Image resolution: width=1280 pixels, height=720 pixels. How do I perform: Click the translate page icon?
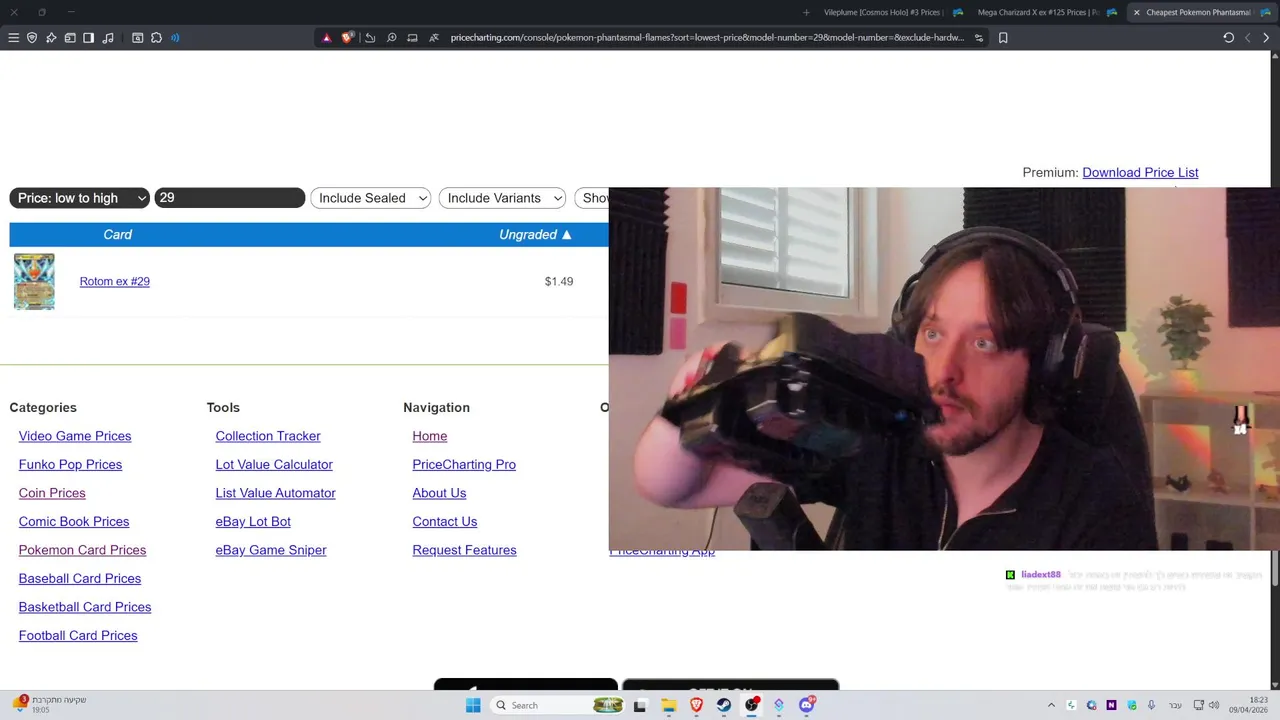click(x=434, y=38)
